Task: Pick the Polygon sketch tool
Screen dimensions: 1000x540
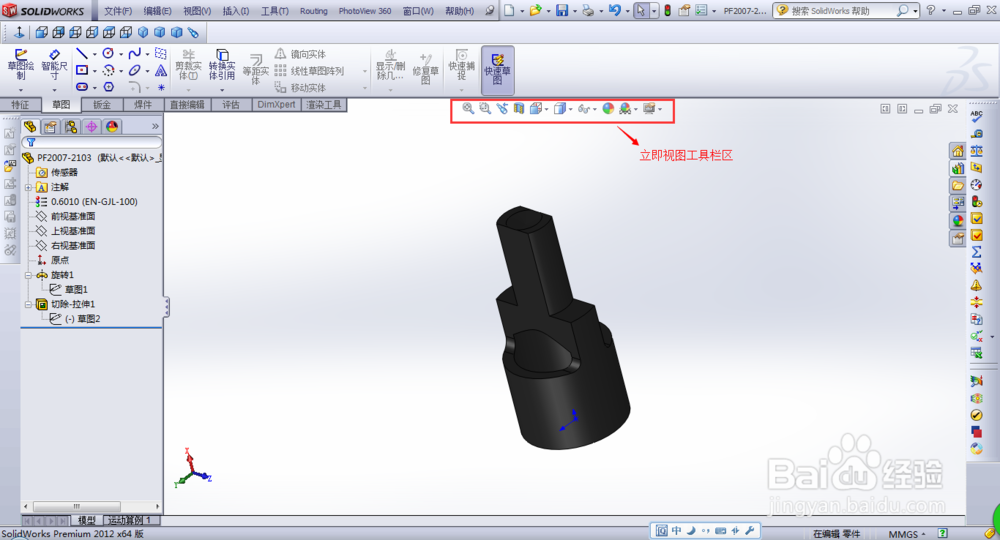Action: [x=108, y=87]
